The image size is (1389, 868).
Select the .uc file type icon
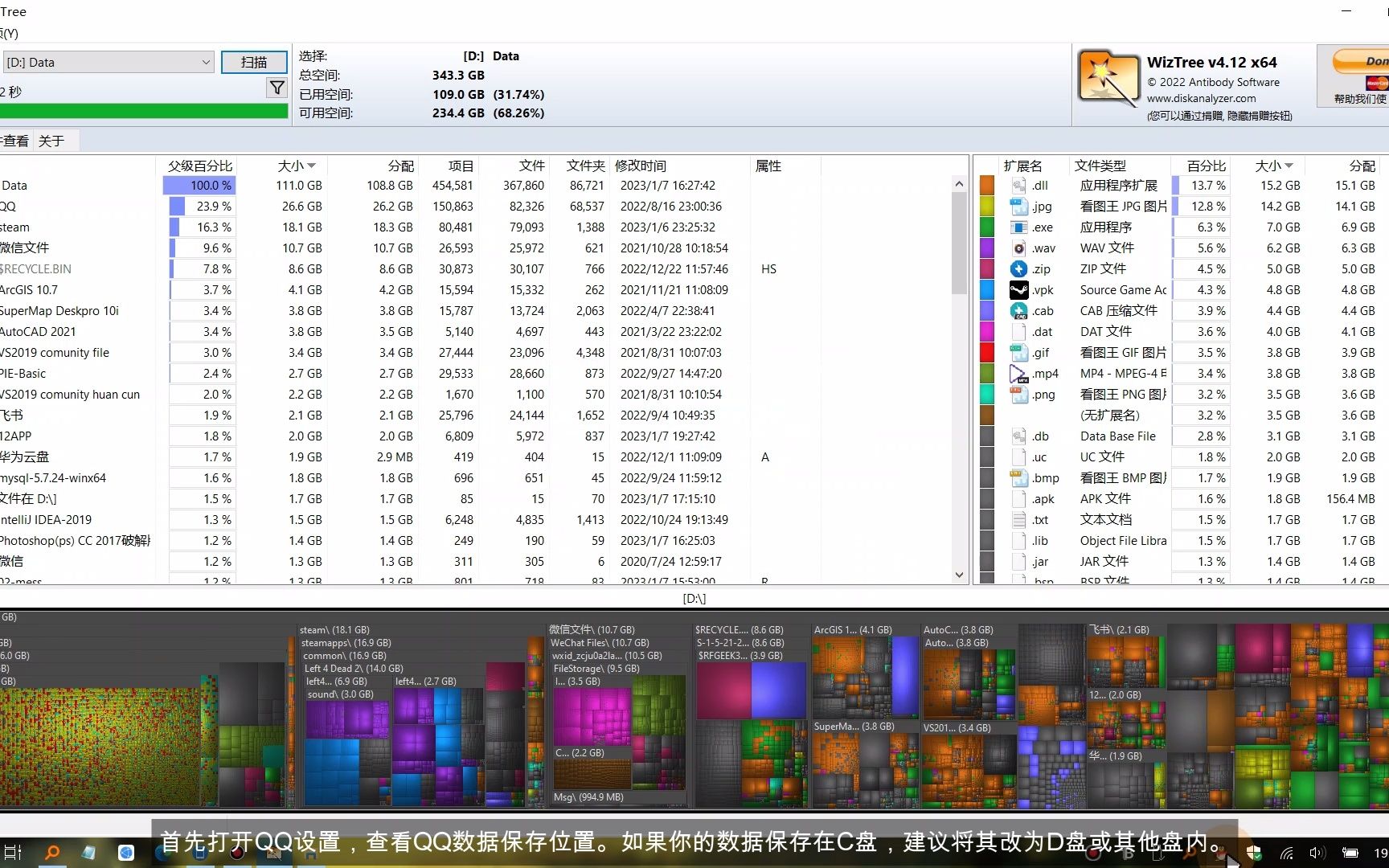(1019, 457)
